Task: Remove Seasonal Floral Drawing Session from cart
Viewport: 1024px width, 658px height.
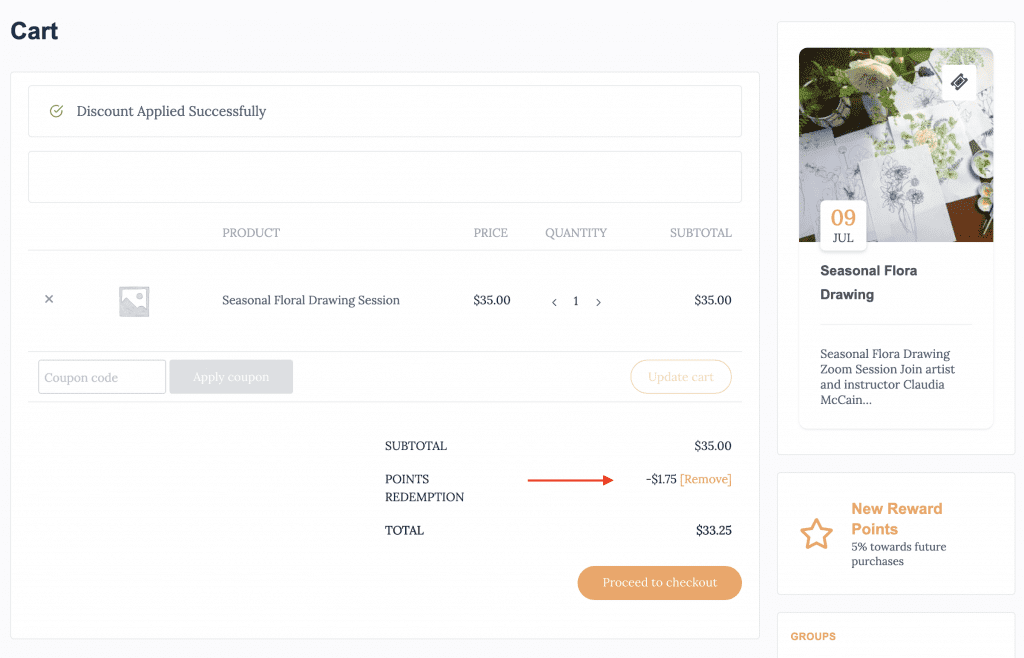Action: point(49,299)
